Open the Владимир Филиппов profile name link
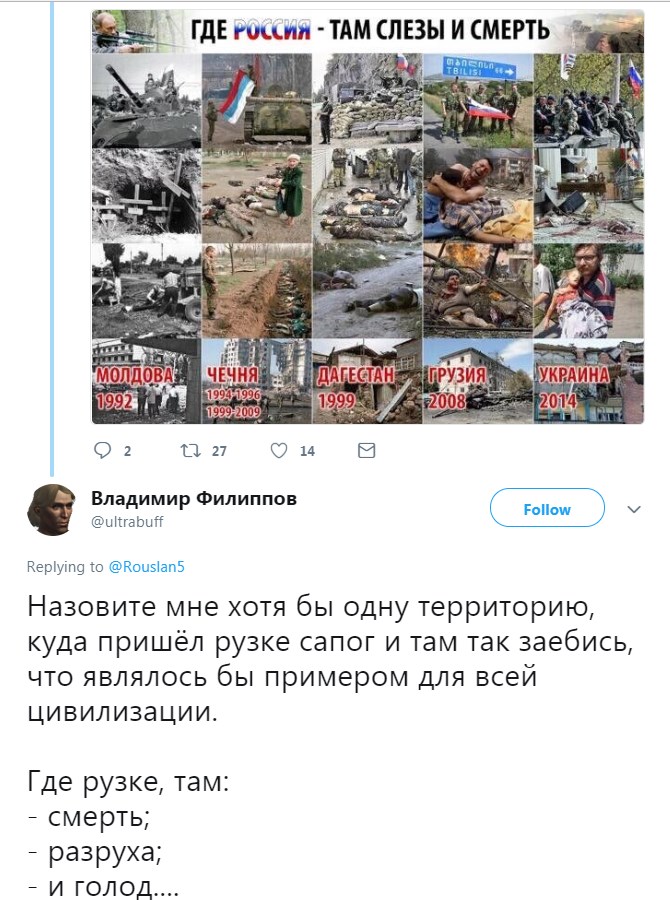The height and width of the screenshot is (900, 670). 194,498
